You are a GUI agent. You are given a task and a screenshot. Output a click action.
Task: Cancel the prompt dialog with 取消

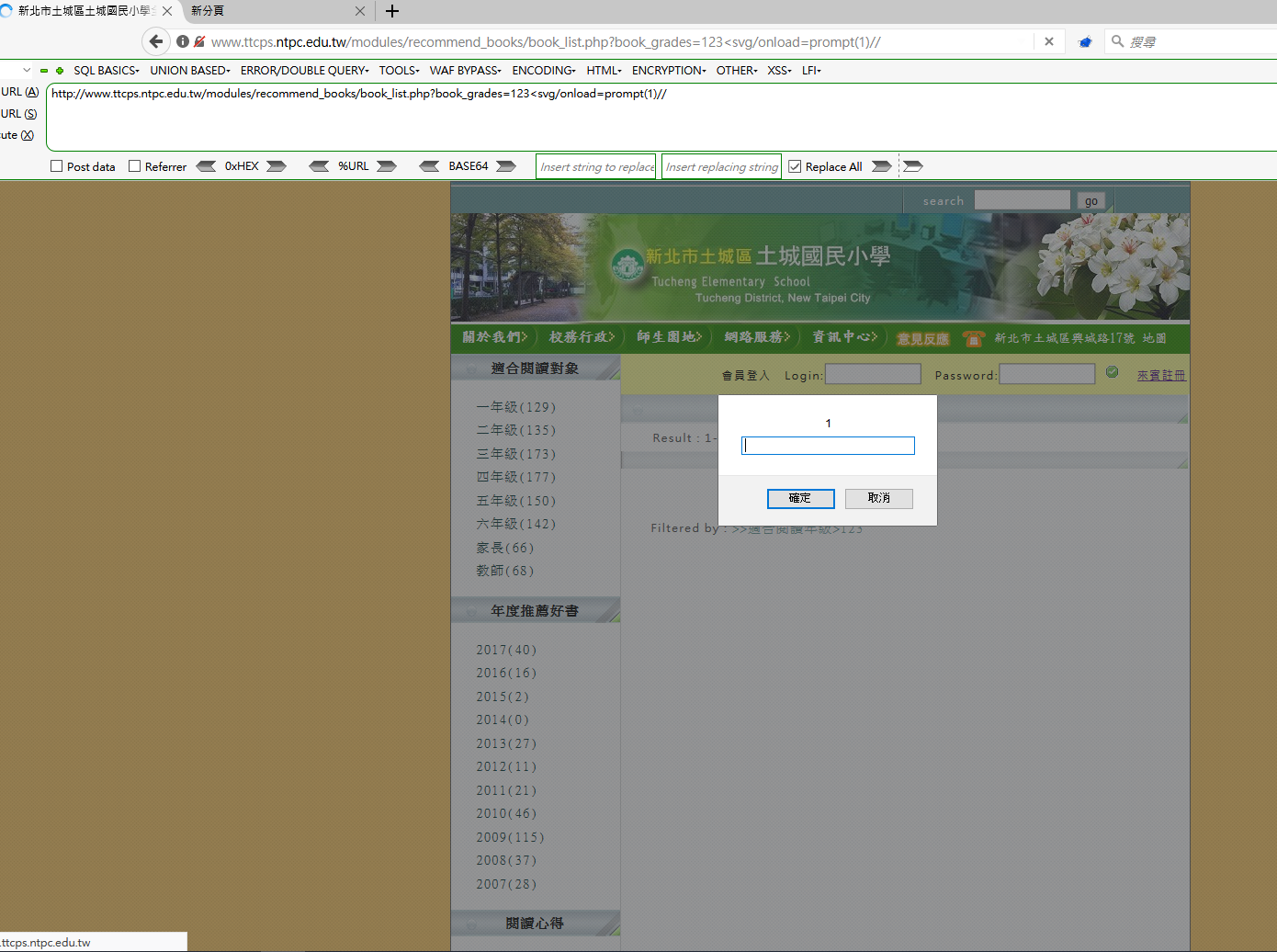point(879,498)
